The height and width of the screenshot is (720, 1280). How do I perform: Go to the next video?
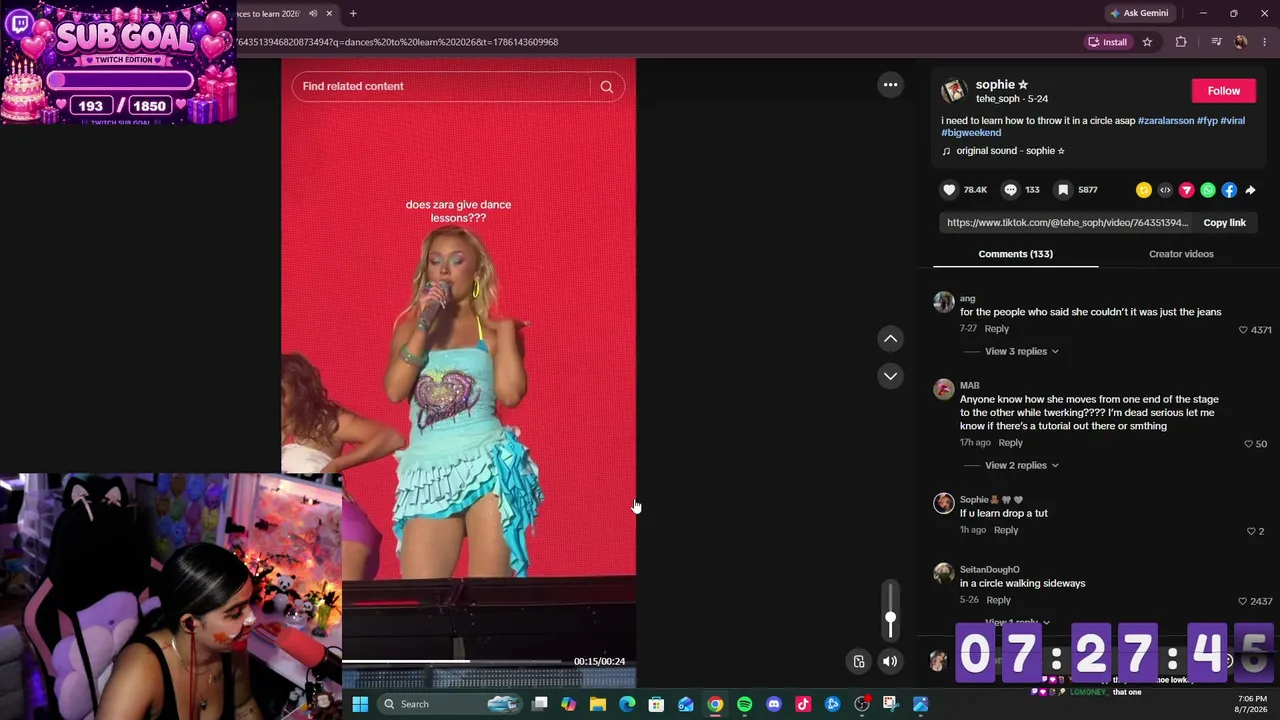[890, 376]
